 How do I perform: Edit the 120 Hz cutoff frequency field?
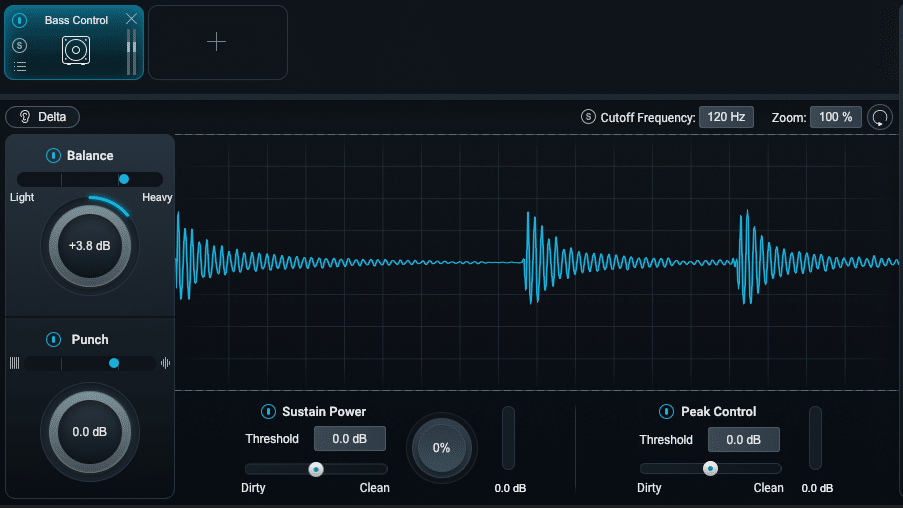(726, 117)
